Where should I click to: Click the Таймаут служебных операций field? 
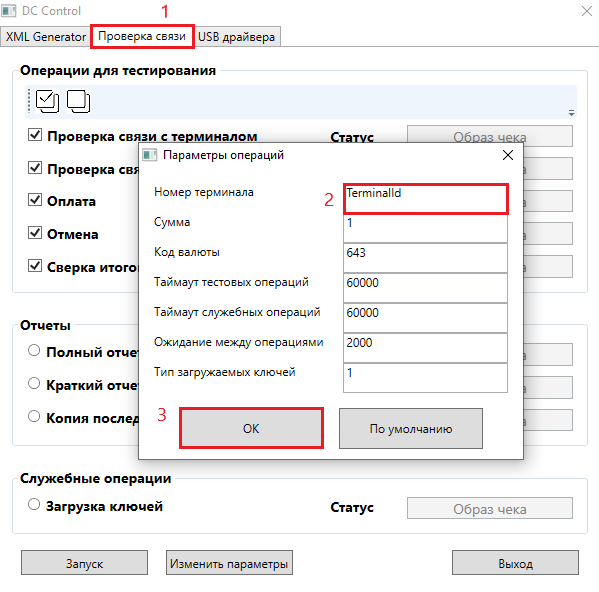pyautogui.click(x=426, y=318)
